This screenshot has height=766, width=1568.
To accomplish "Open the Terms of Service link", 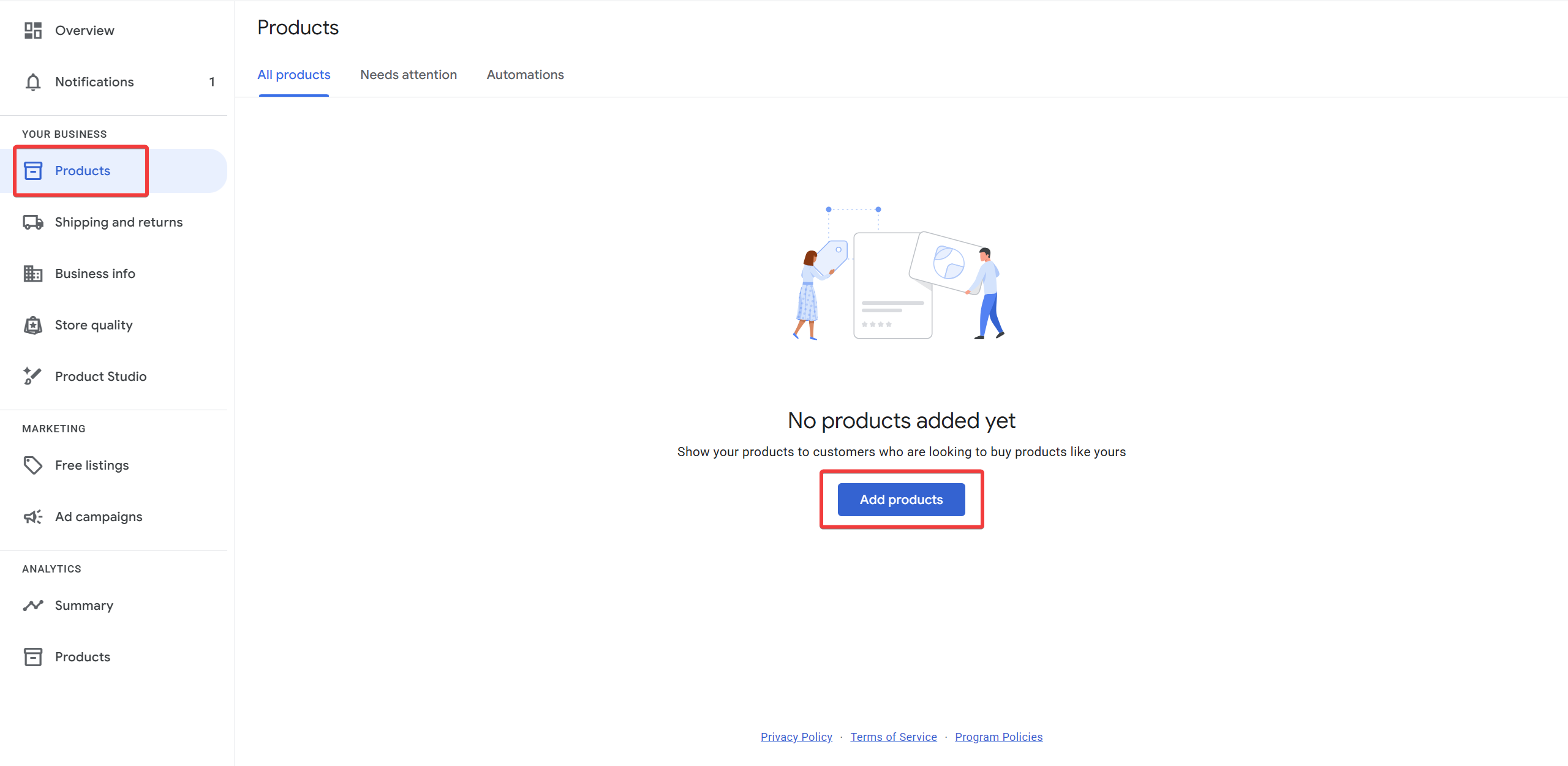I will 893,737.
